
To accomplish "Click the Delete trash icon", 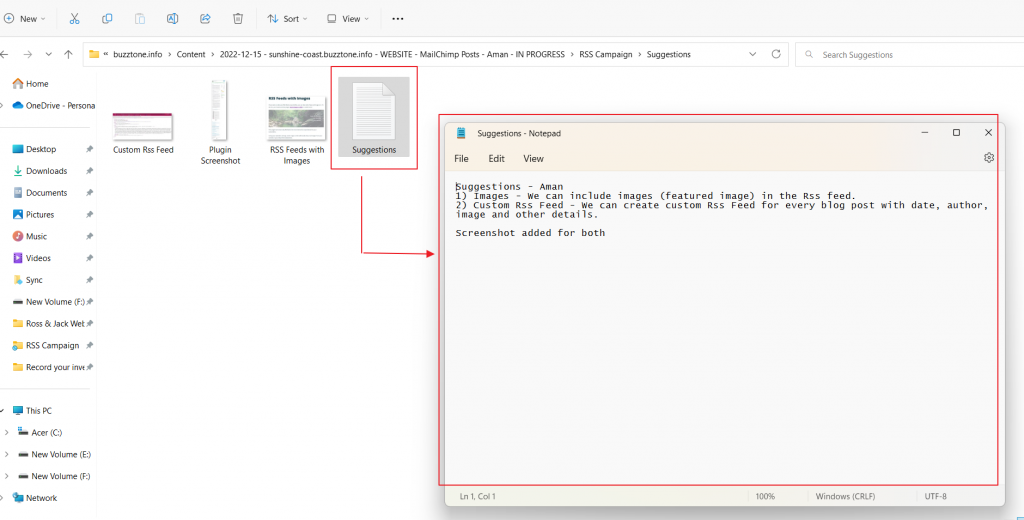I will click(238, 18).
